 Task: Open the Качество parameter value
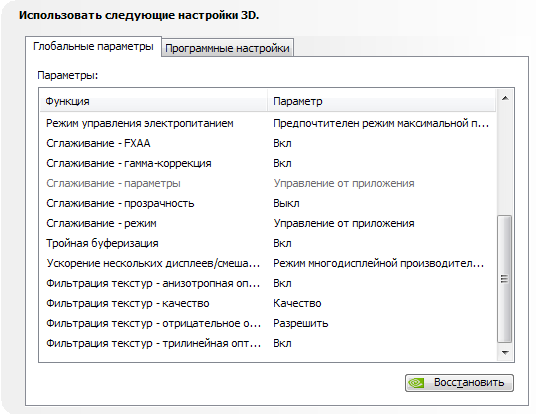pos(297,303)
